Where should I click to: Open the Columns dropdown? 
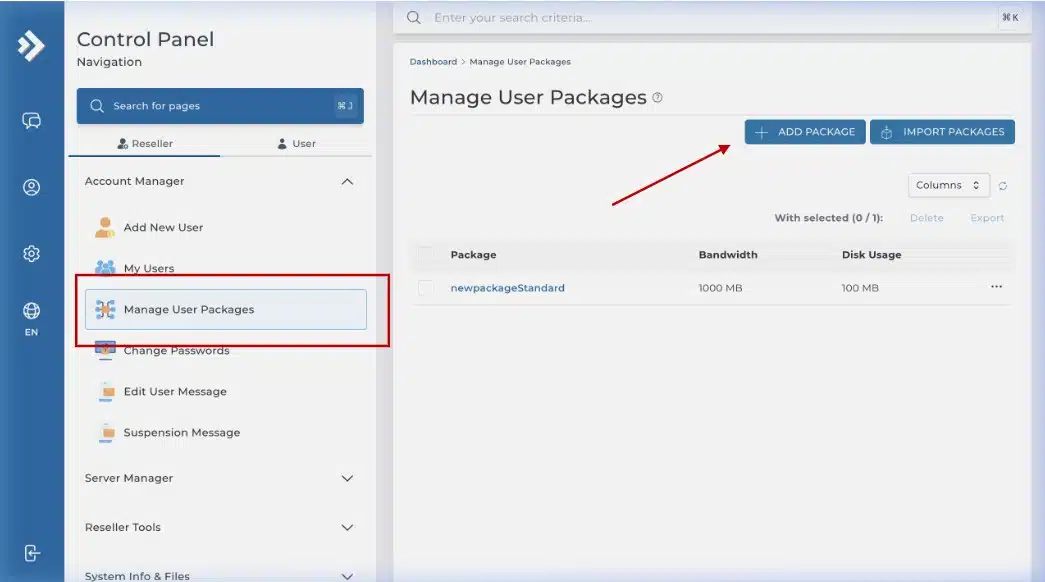click(x=948, y=185)
